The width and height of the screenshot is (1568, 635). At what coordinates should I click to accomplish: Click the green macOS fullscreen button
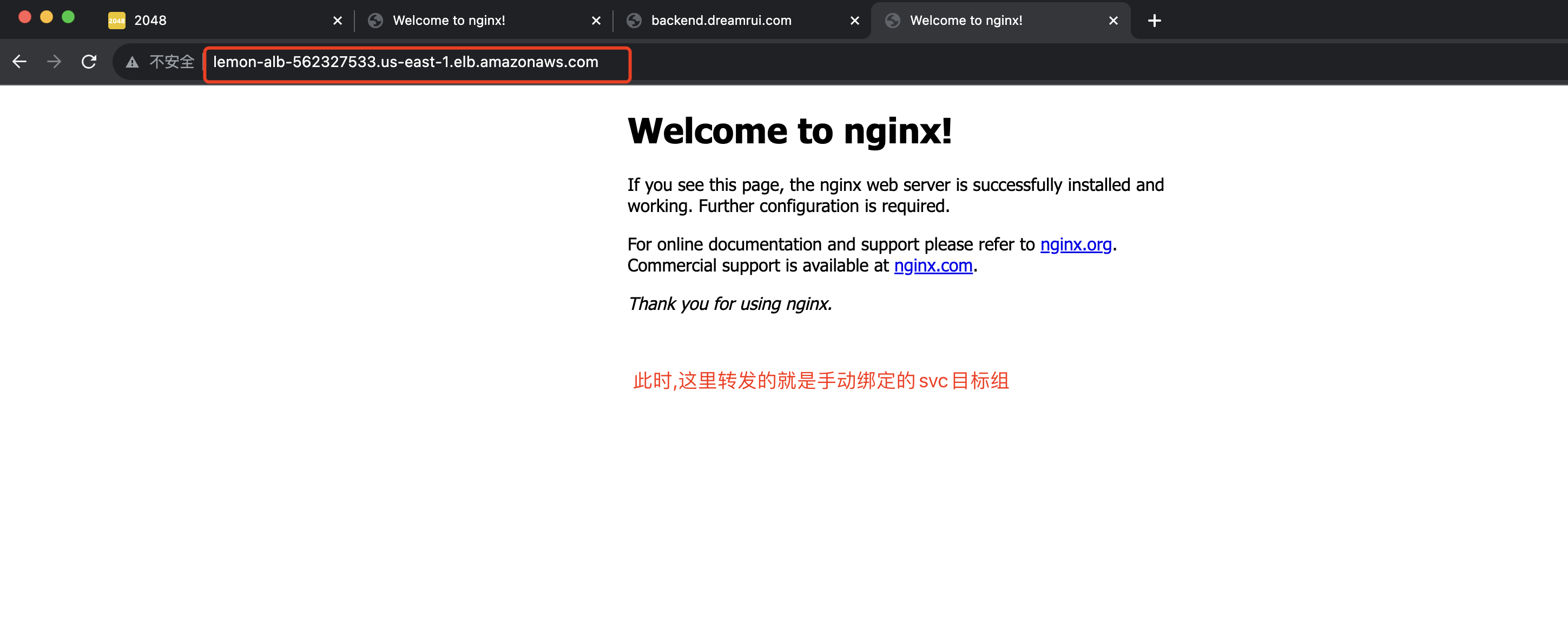click(x=68, y=17)
